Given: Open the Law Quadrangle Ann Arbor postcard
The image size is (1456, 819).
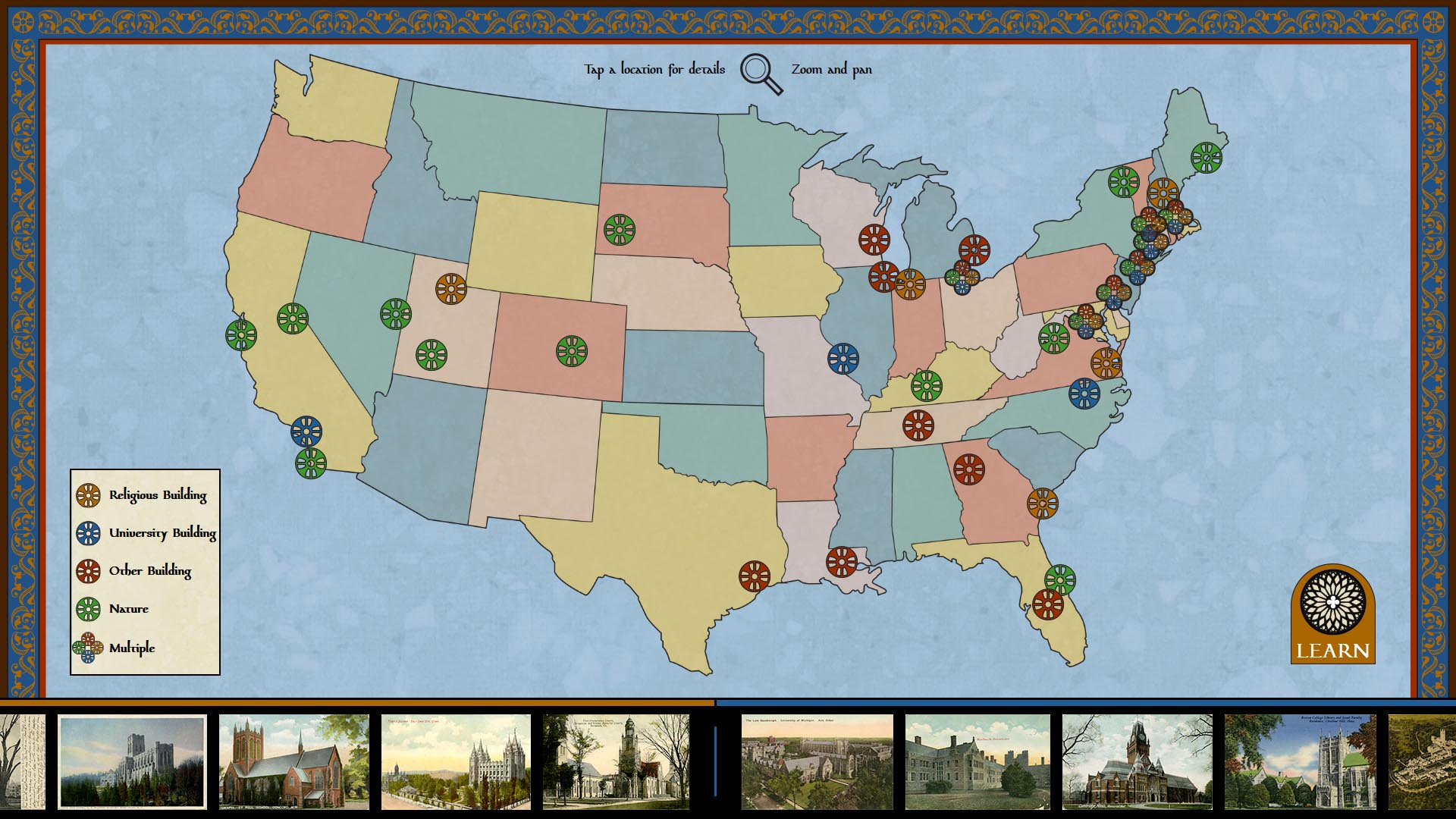Looking at the screenshot, I should [817, 762].
